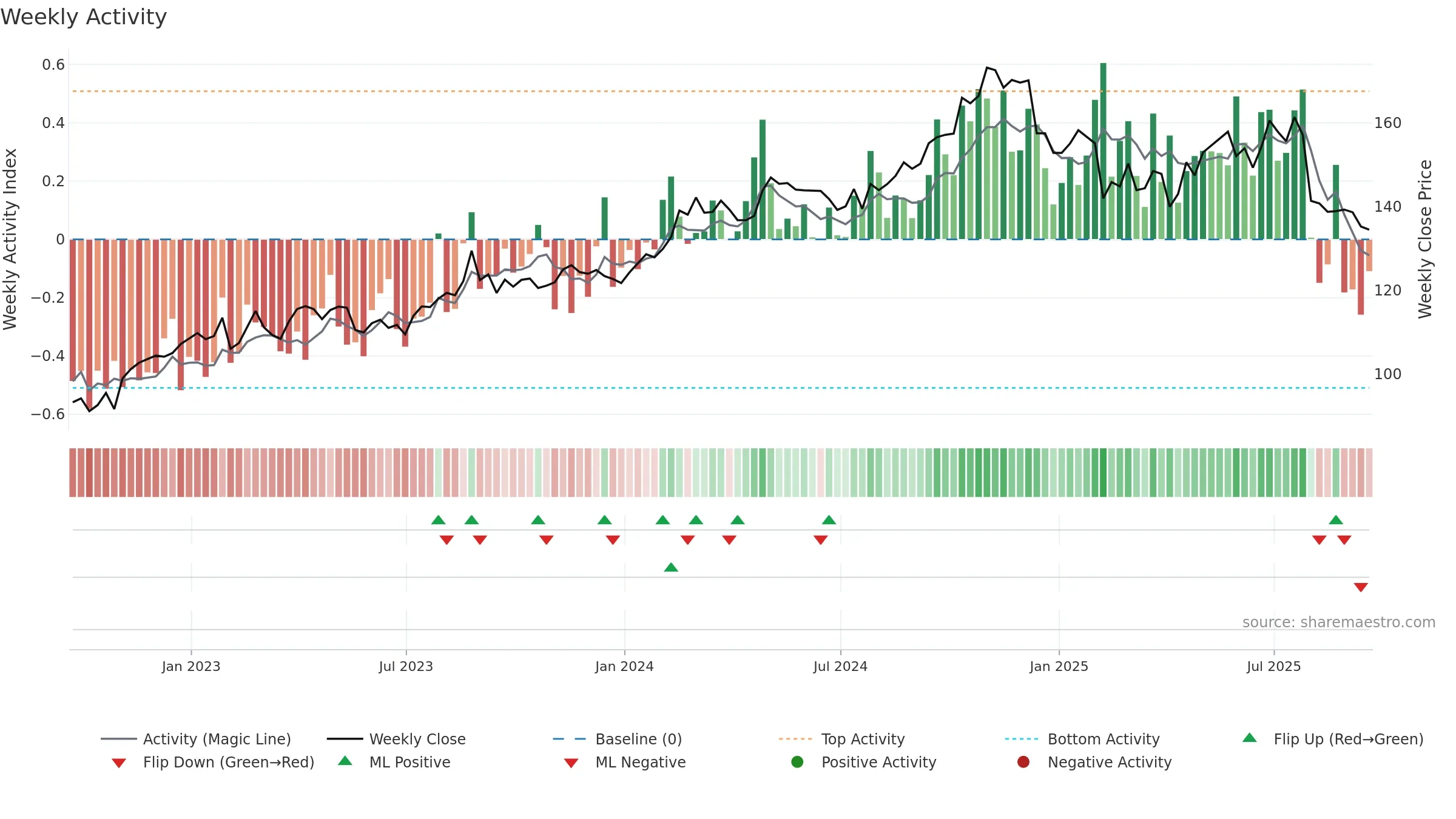Open the source: sharemaestro.com link

pos(1339,622)
